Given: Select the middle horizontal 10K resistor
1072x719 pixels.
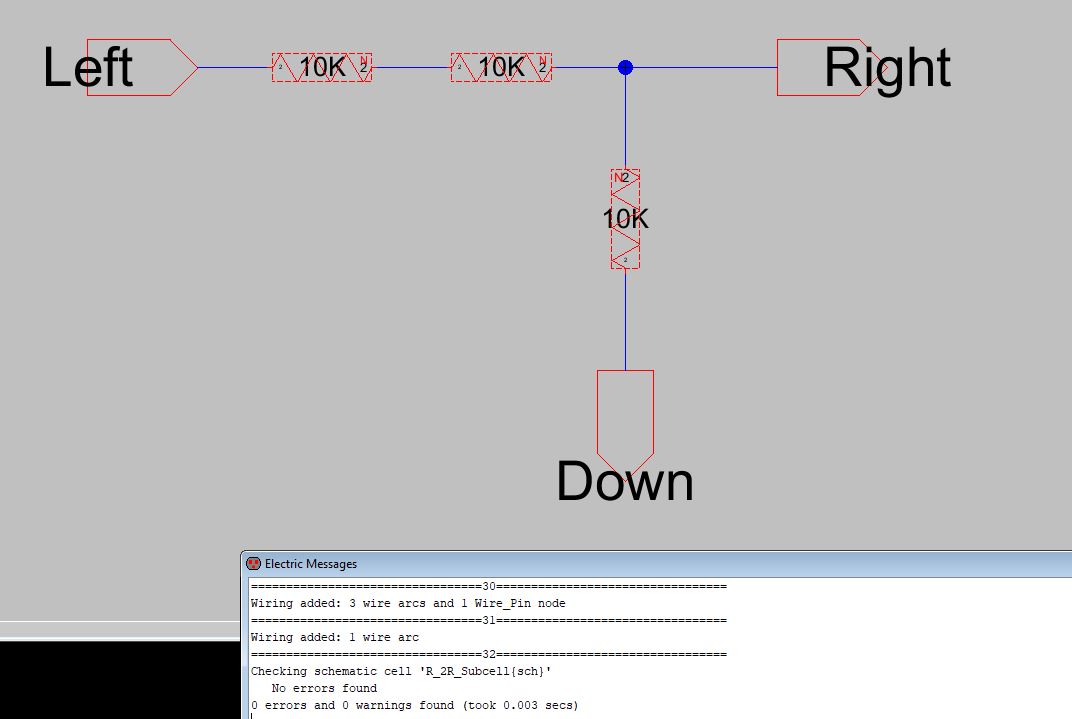Looking at the screenshot, I should click(501, 68).
